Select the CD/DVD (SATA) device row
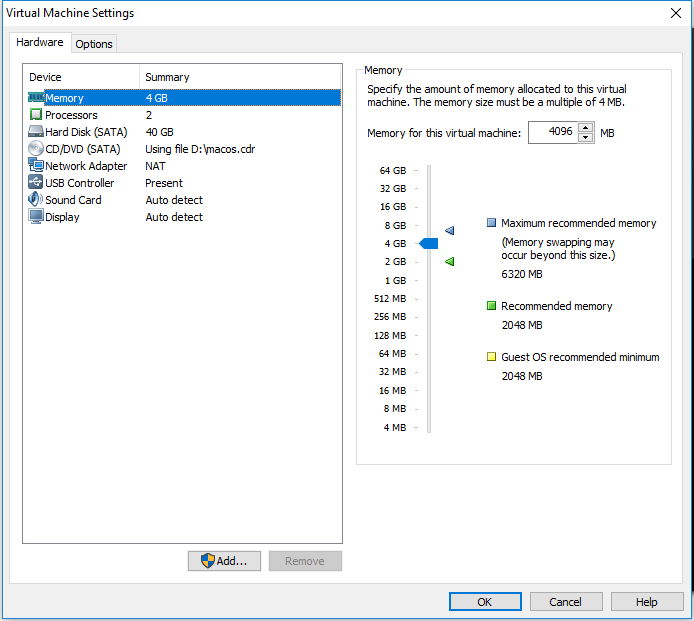This screenshot has height=621, width=694. tap(184, 149)
